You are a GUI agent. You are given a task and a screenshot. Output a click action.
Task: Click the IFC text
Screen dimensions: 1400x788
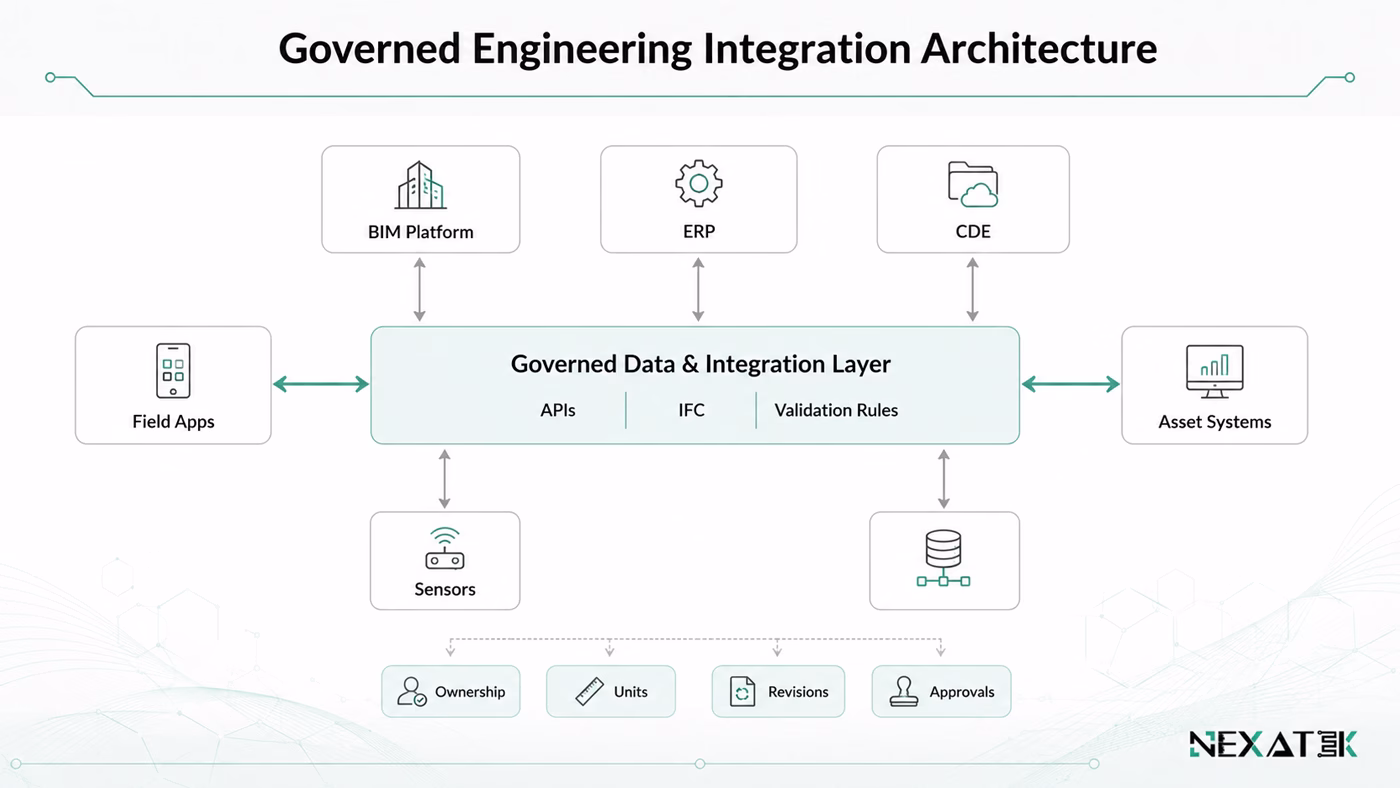point(691,410)
